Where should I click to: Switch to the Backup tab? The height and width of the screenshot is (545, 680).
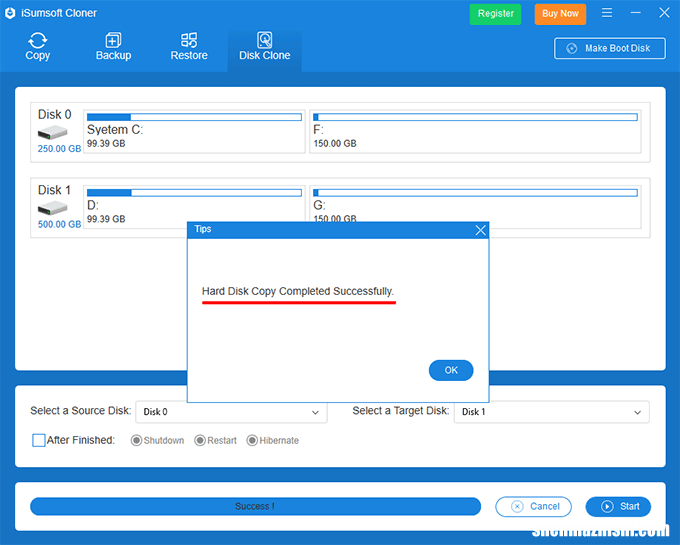(x=113, y=47)
